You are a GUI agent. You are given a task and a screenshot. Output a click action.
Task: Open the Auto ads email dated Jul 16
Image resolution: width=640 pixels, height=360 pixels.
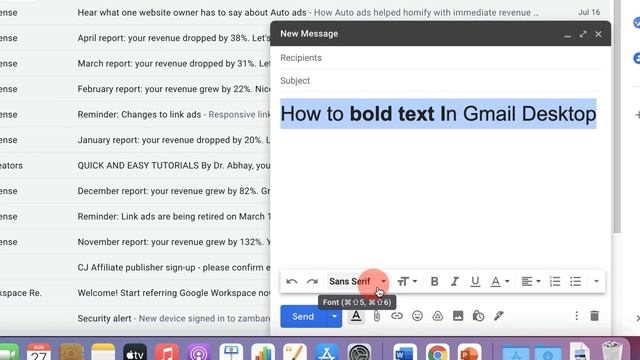pos(304,13)
